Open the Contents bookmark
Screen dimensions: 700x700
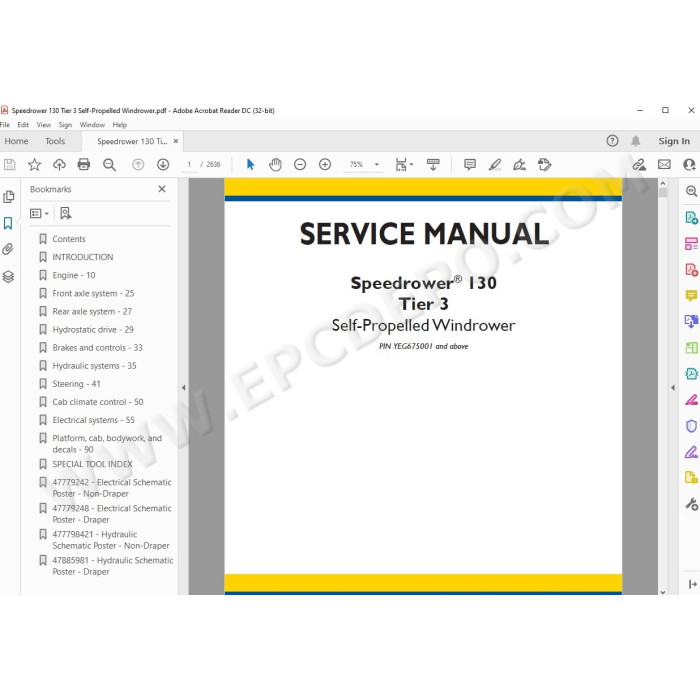[69, 239]
